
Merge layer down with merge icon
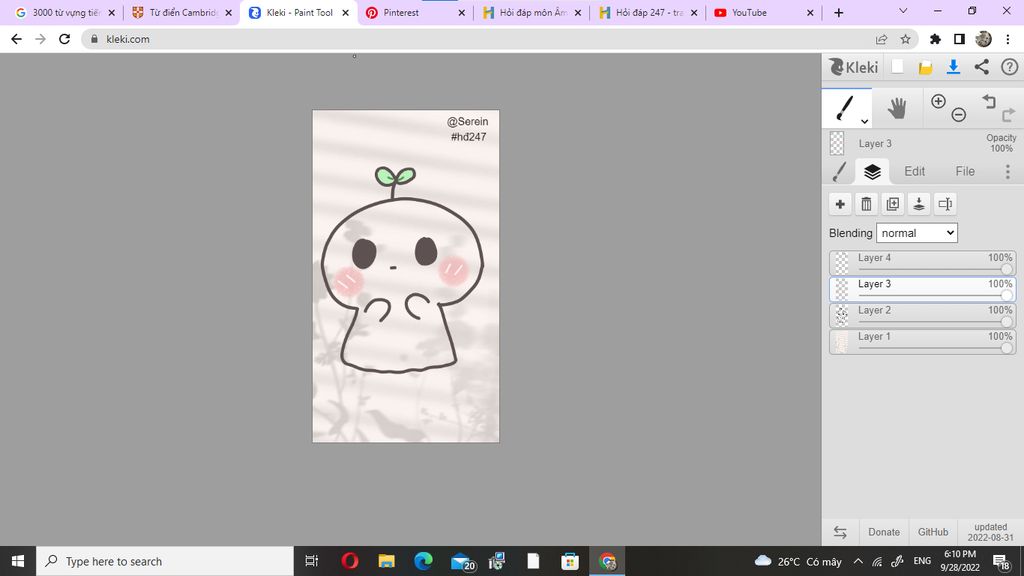[919, 204]
